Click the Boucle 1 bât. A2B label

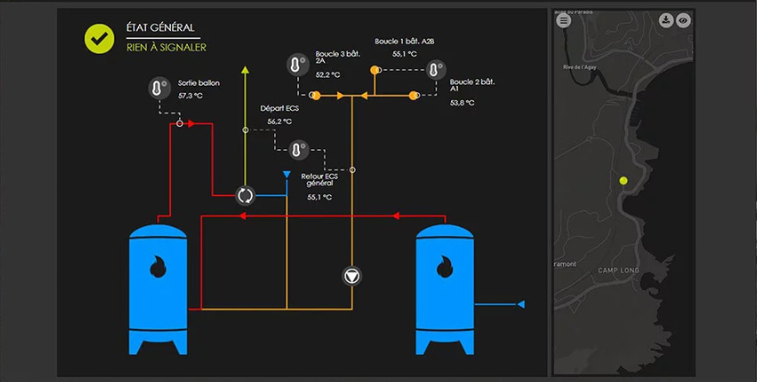[405, 42]
